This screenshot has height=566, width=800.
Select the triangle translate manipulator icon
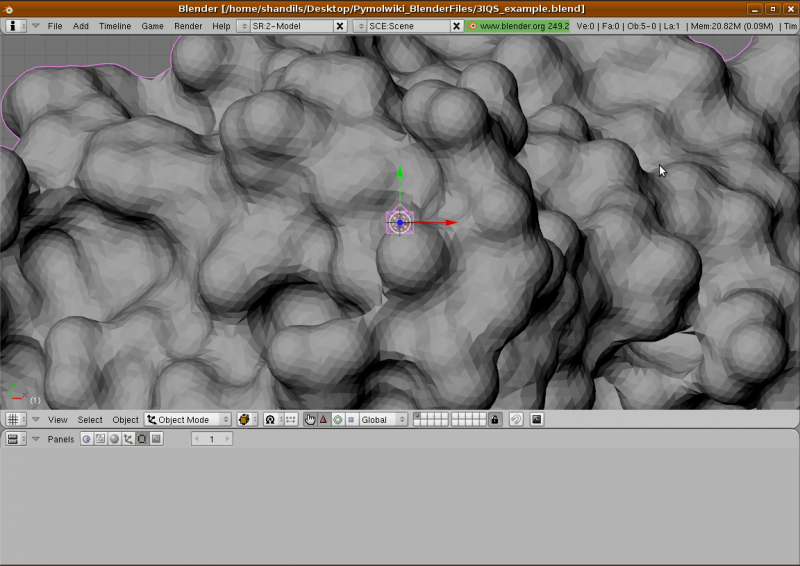click(x=323, y=420)
